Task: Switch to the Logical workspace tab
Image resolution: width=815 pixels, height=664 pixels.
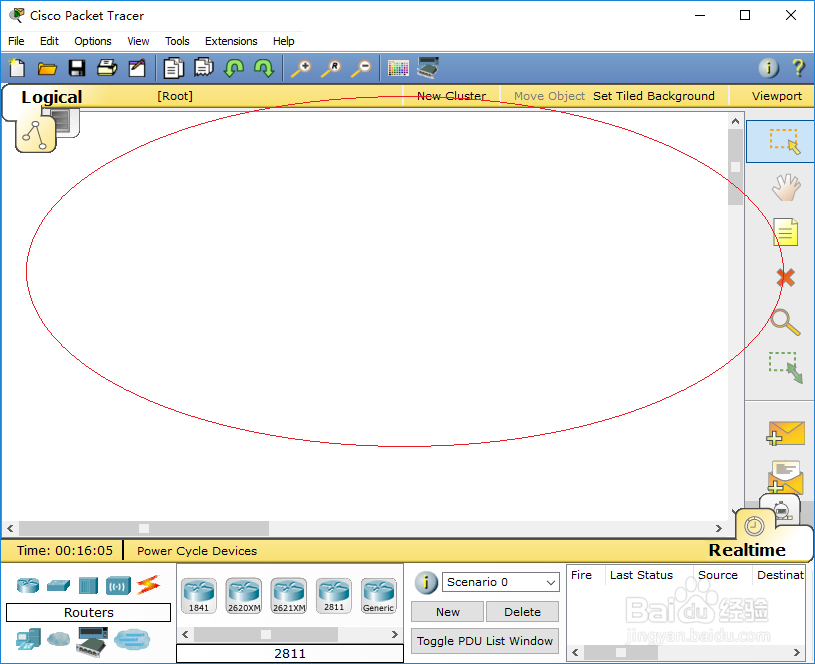Action: click(x=51, y=97)
